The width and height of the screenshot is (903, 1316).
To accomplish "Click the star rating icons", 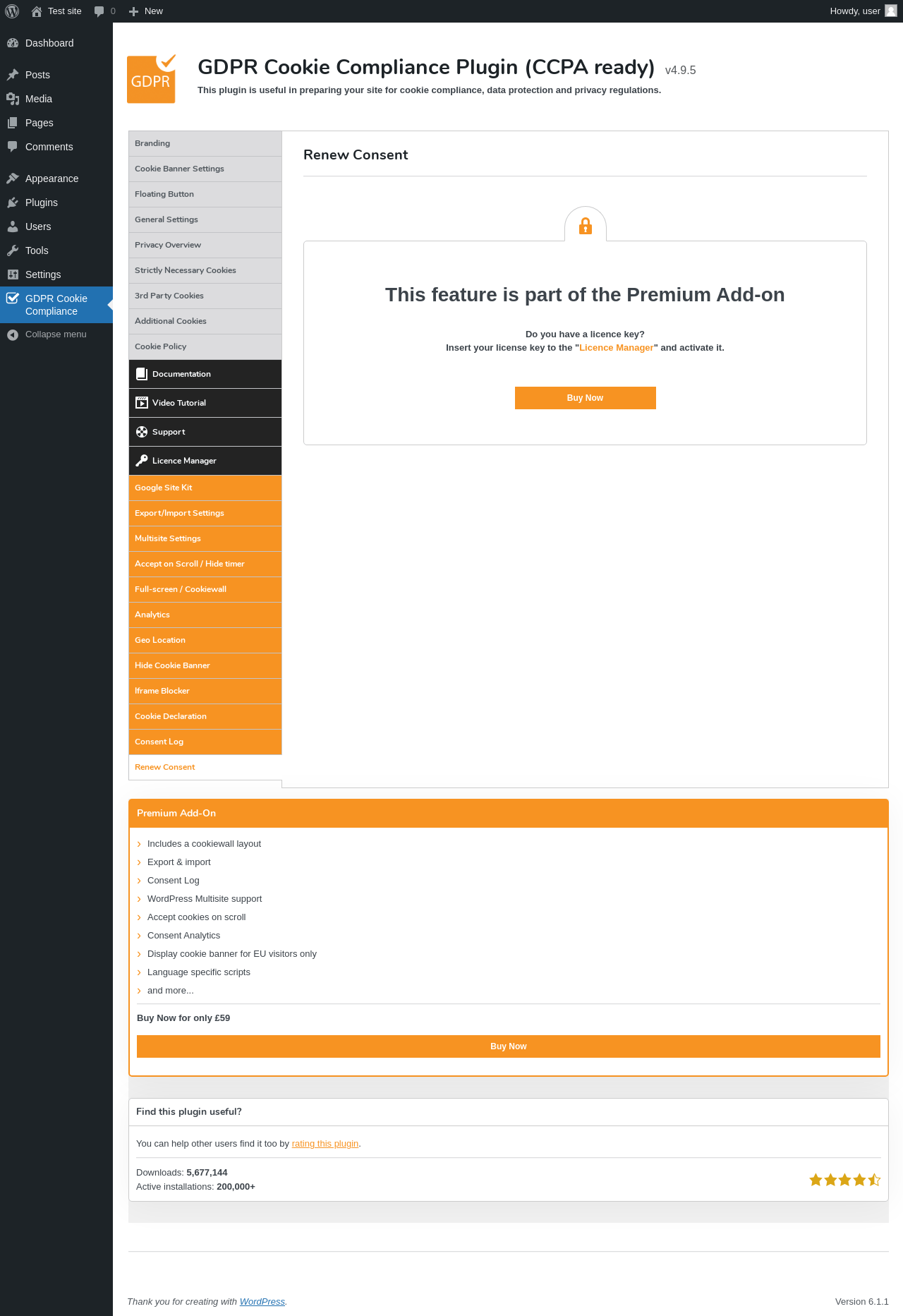I will (x=844, y=1180).
